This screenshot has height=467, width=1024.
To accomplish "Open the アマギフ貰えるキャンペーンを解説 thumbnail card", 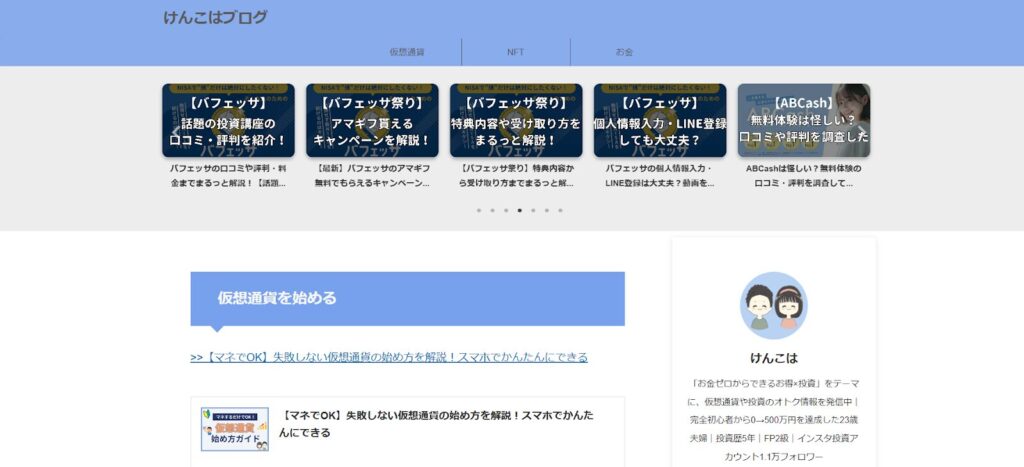I will tap(372, 120).
